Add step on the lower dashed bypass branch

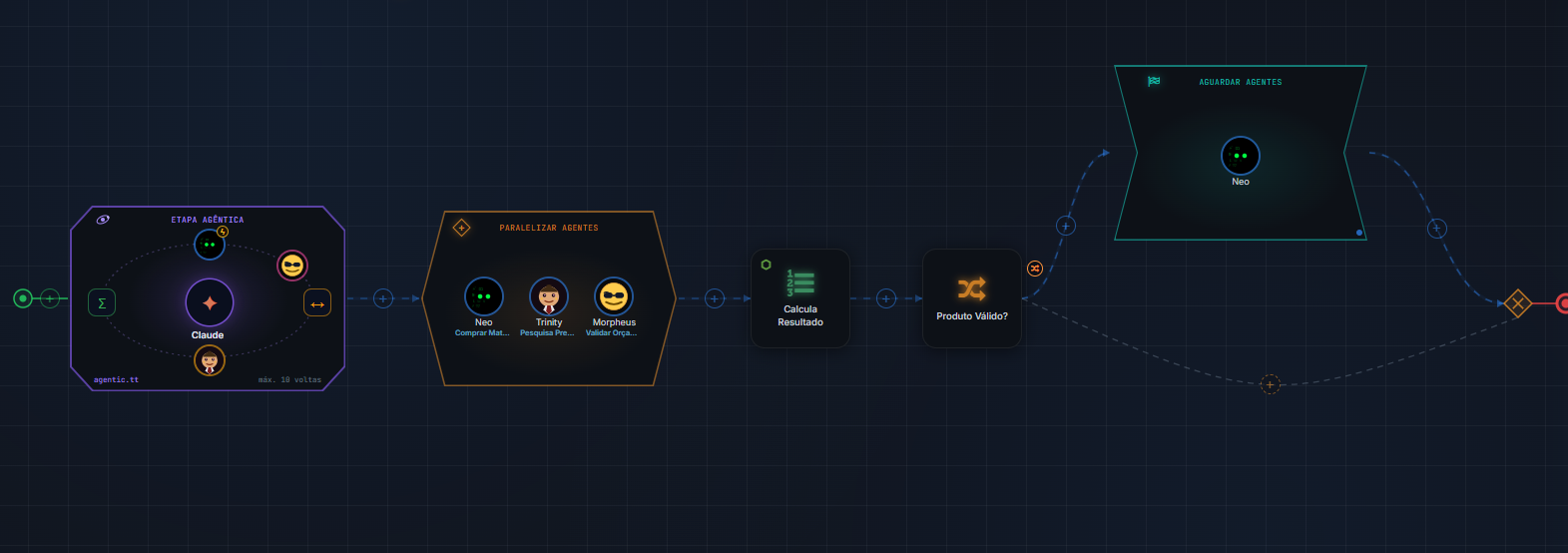tap(1270, 384)
